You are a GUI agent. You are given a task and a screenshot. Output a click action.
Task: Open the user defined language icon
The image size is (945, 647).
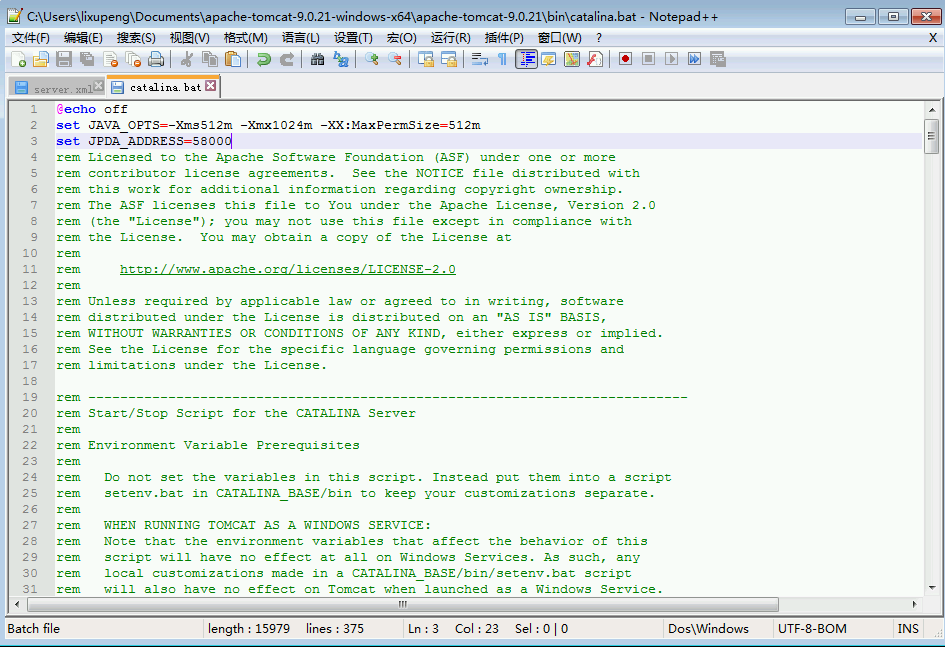pos(549,59)
